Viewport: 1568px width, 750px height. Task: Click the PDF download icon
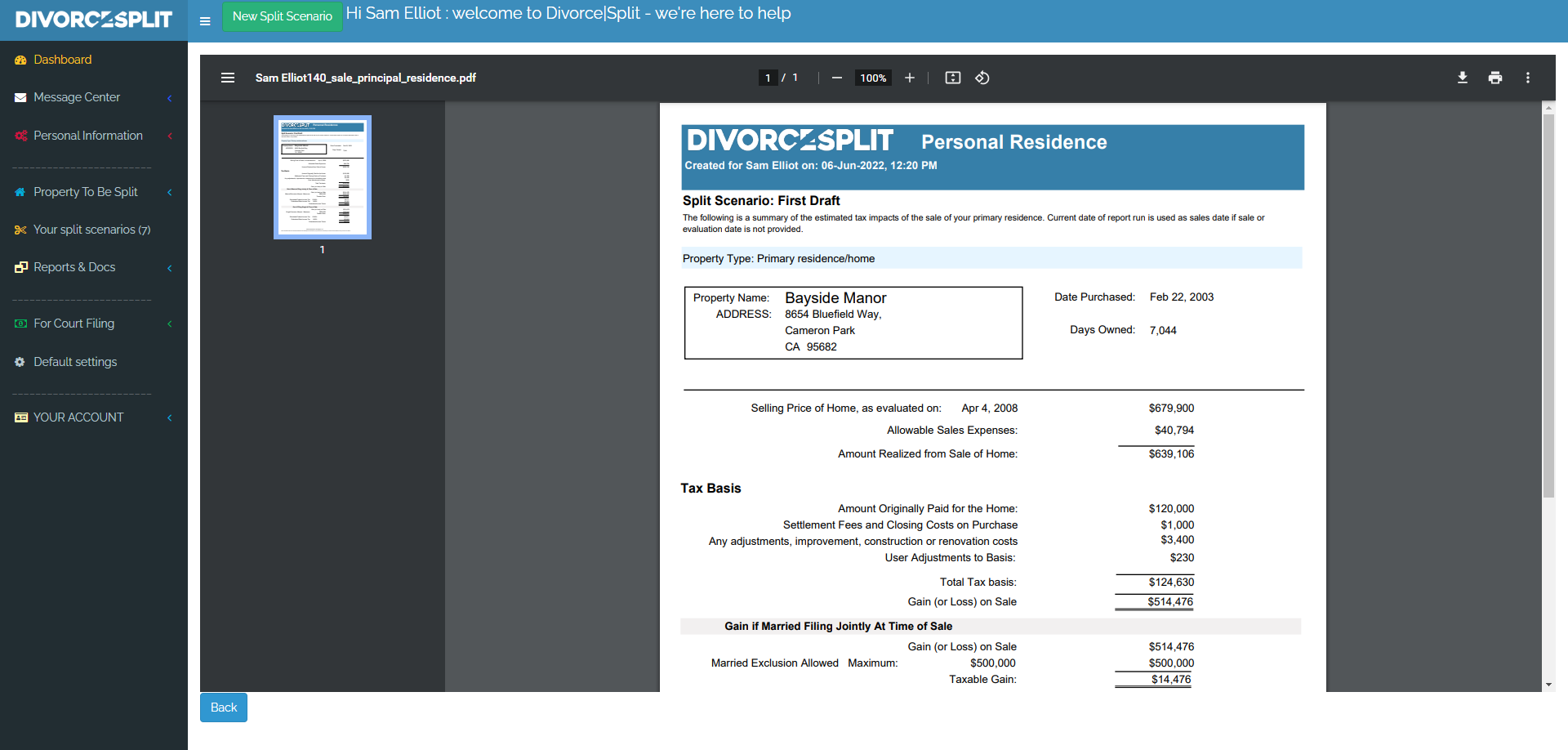(x=1462, y=78)
